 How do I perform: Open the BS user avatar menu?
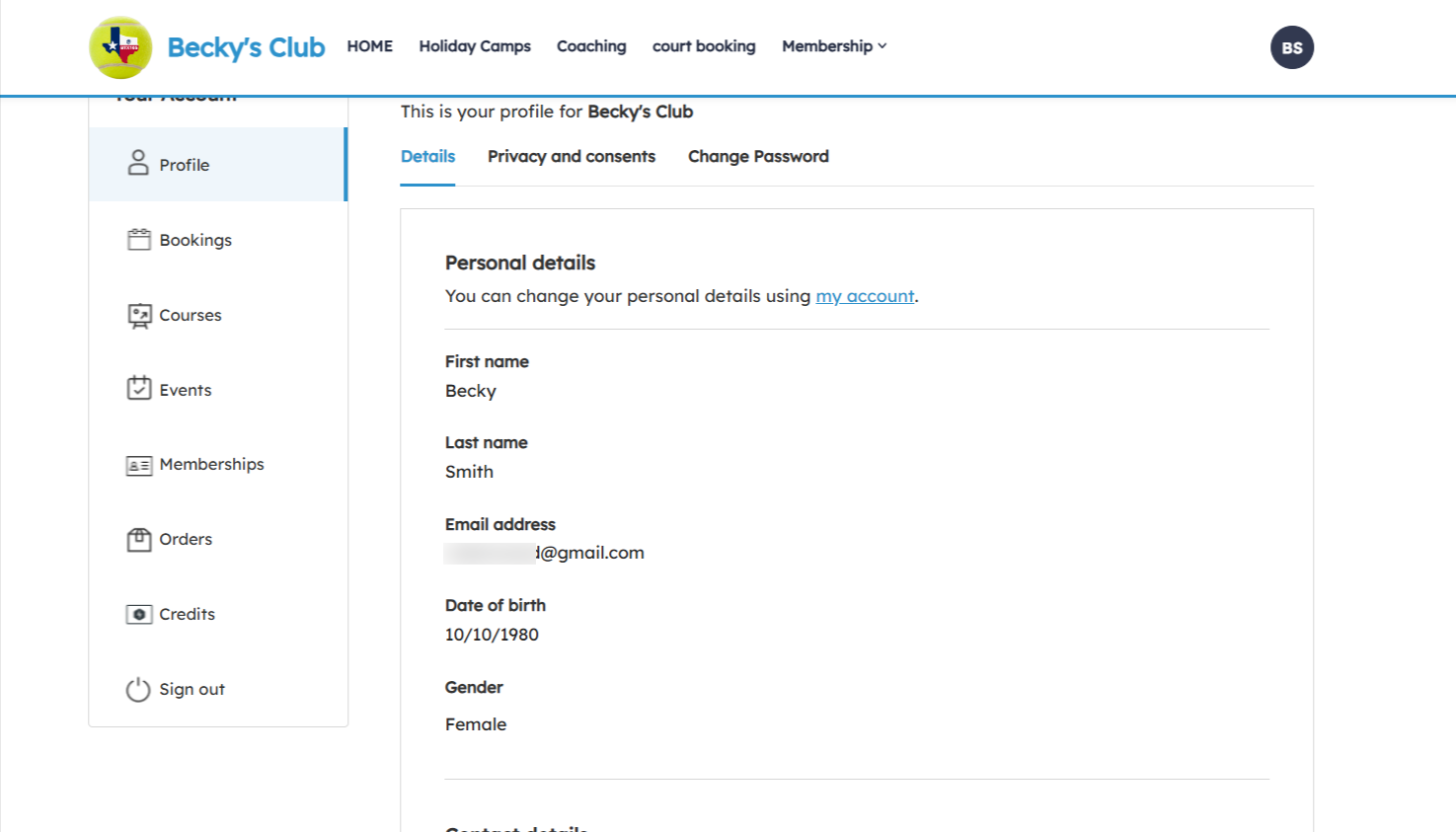point(1291,47)
